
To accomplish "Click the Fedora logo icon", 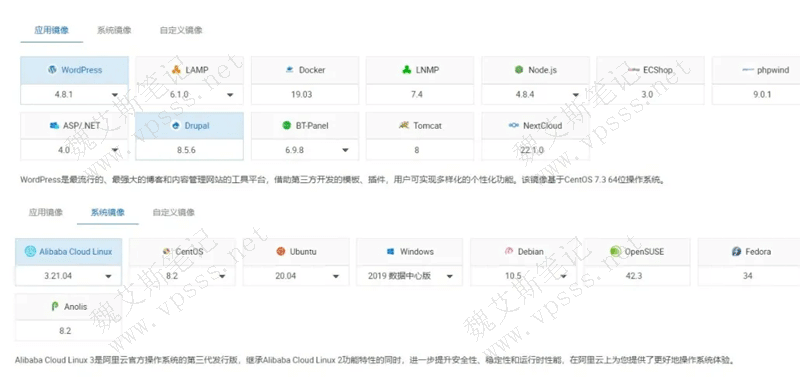I will click(736, 251).
